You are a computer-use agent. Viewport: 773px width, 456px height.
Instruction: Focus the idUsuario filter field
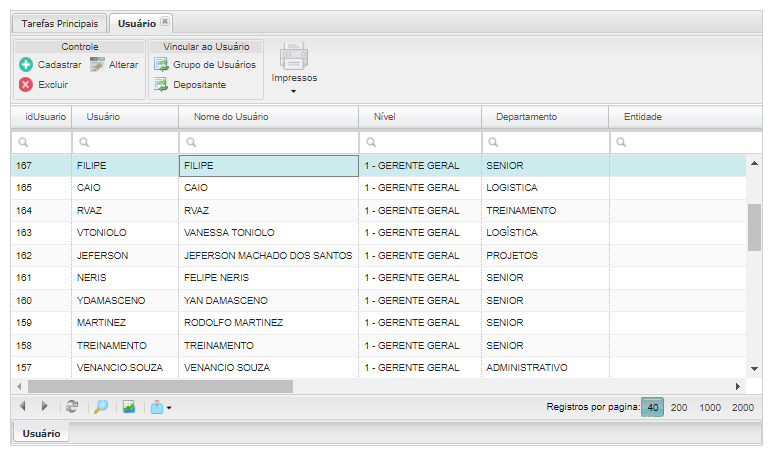pyautogui.click(x=41, y=142)
